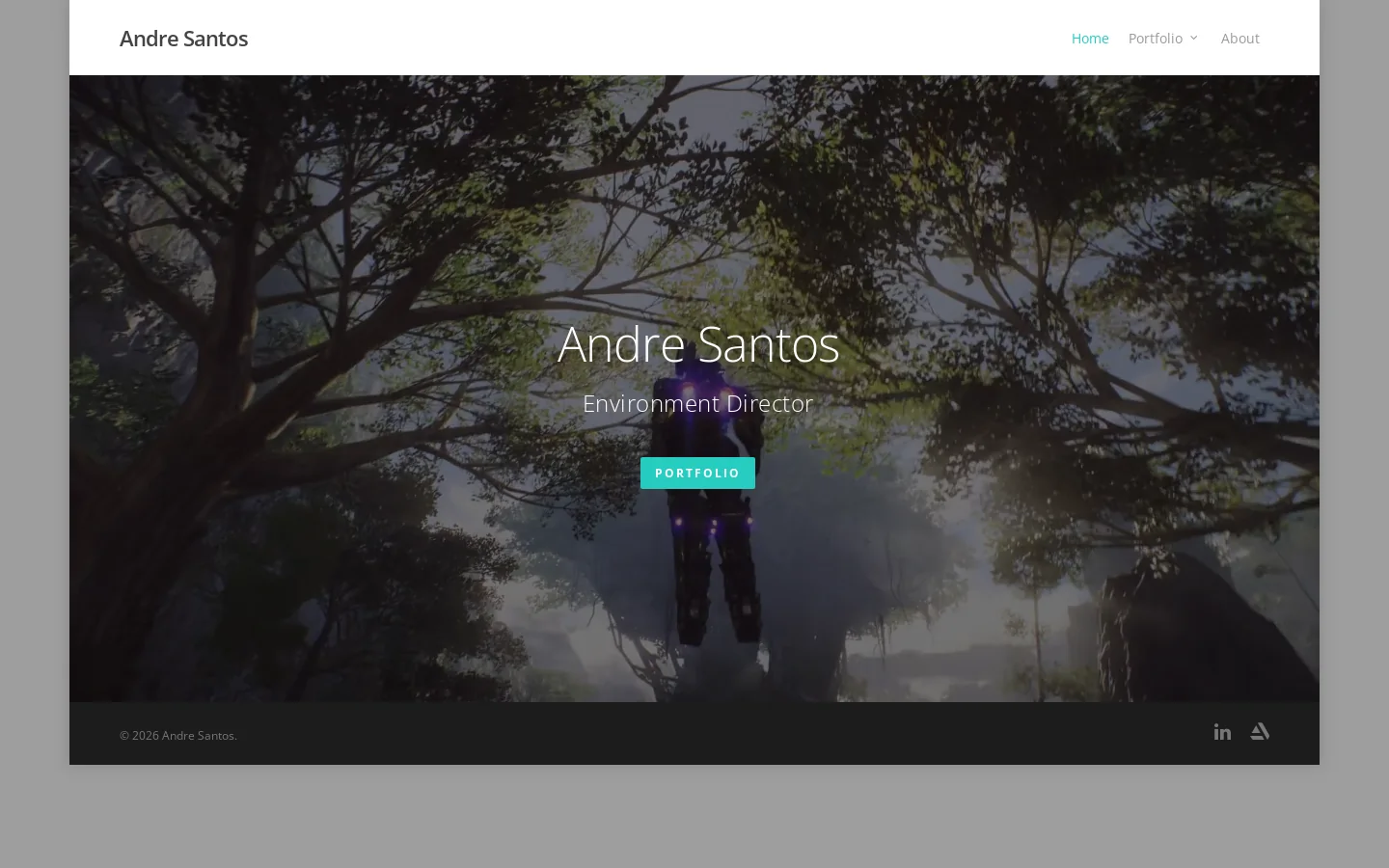Screen dimensions: 1389x868
Task: Open the ArtStation icon in footer
Action: point(1260,731)
